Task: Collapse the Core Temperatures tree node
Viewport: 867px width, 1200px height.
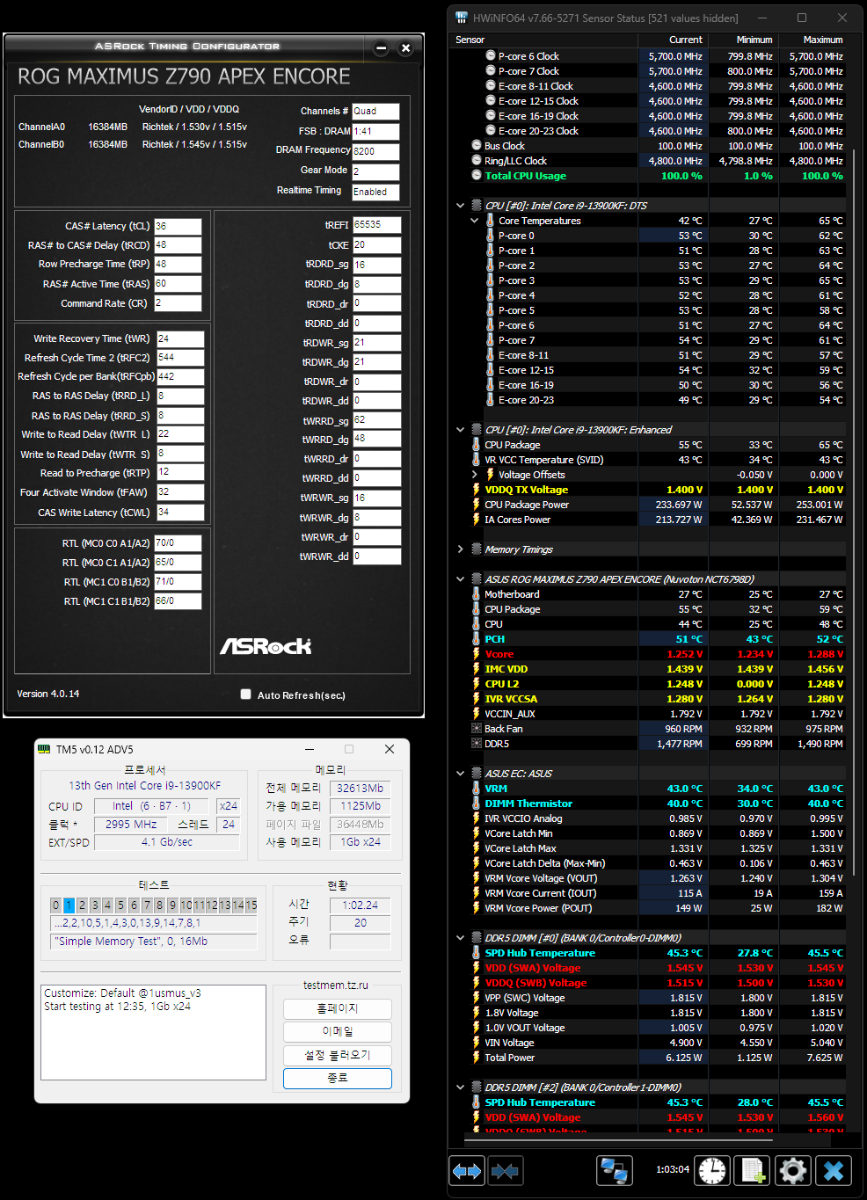Action: 475,221
